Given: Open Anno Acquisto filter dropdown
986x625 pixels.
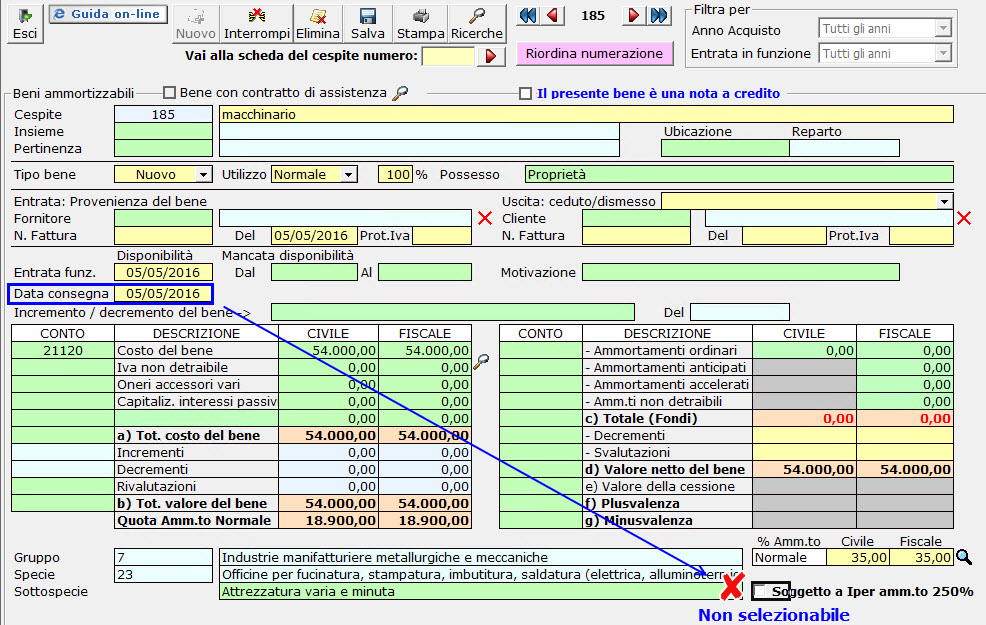Looking at the screenshot, I should click(942, 29).
